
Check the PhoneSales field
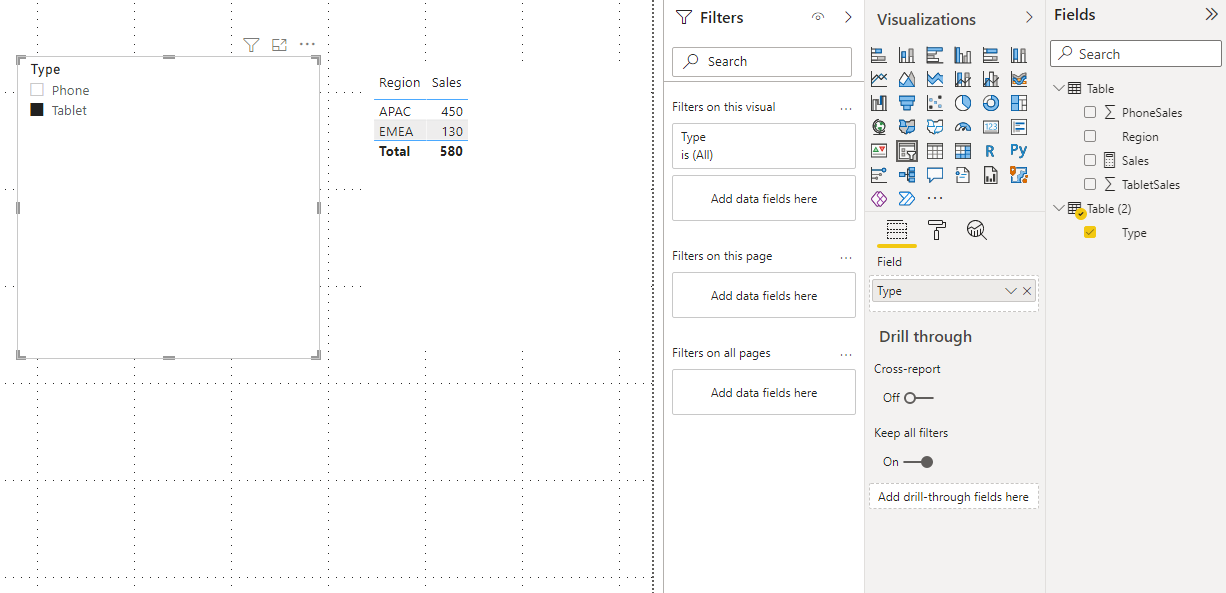(1090, 112)
